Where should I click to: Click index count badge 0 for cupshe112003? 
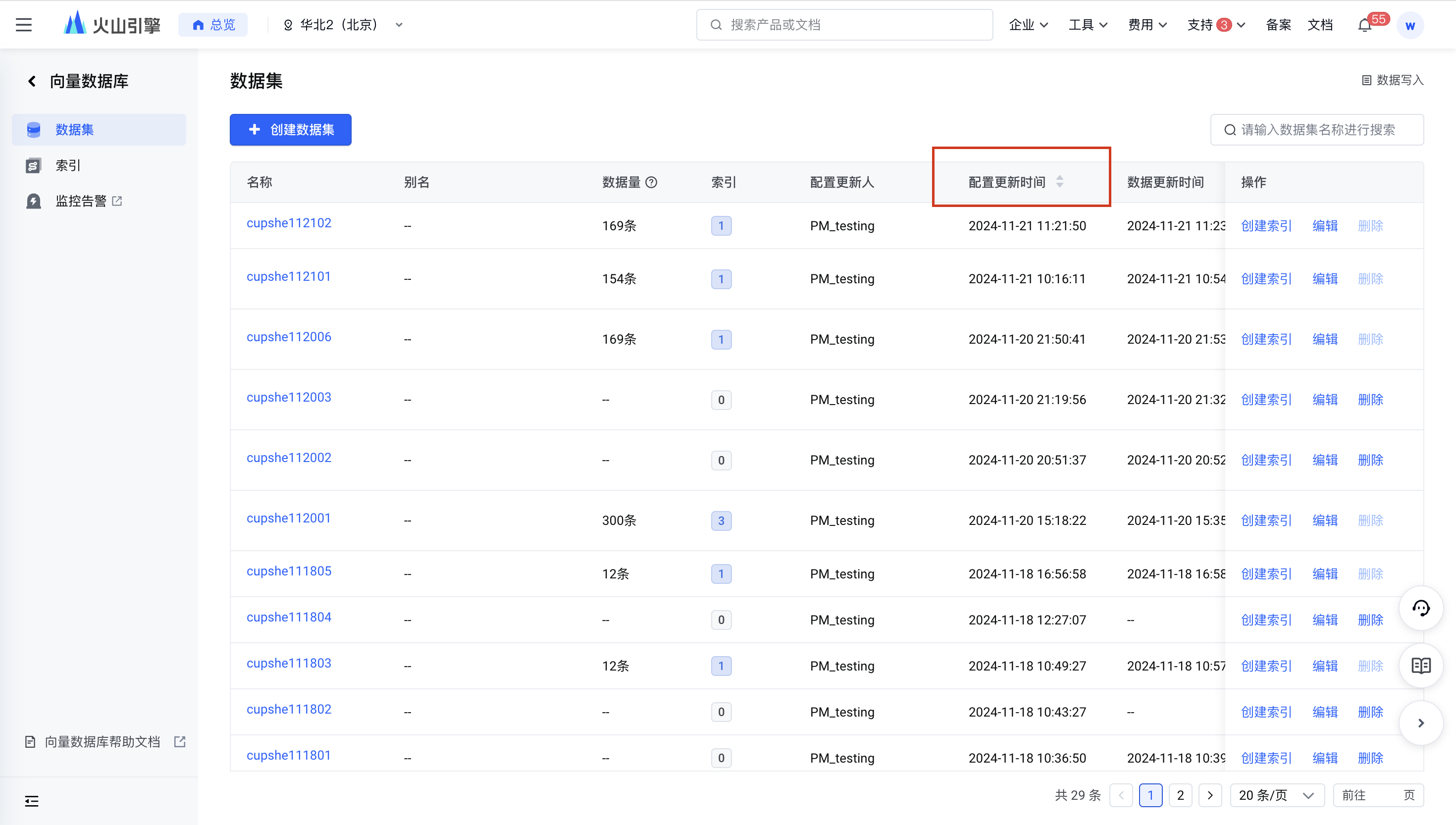tap(721, 400)
